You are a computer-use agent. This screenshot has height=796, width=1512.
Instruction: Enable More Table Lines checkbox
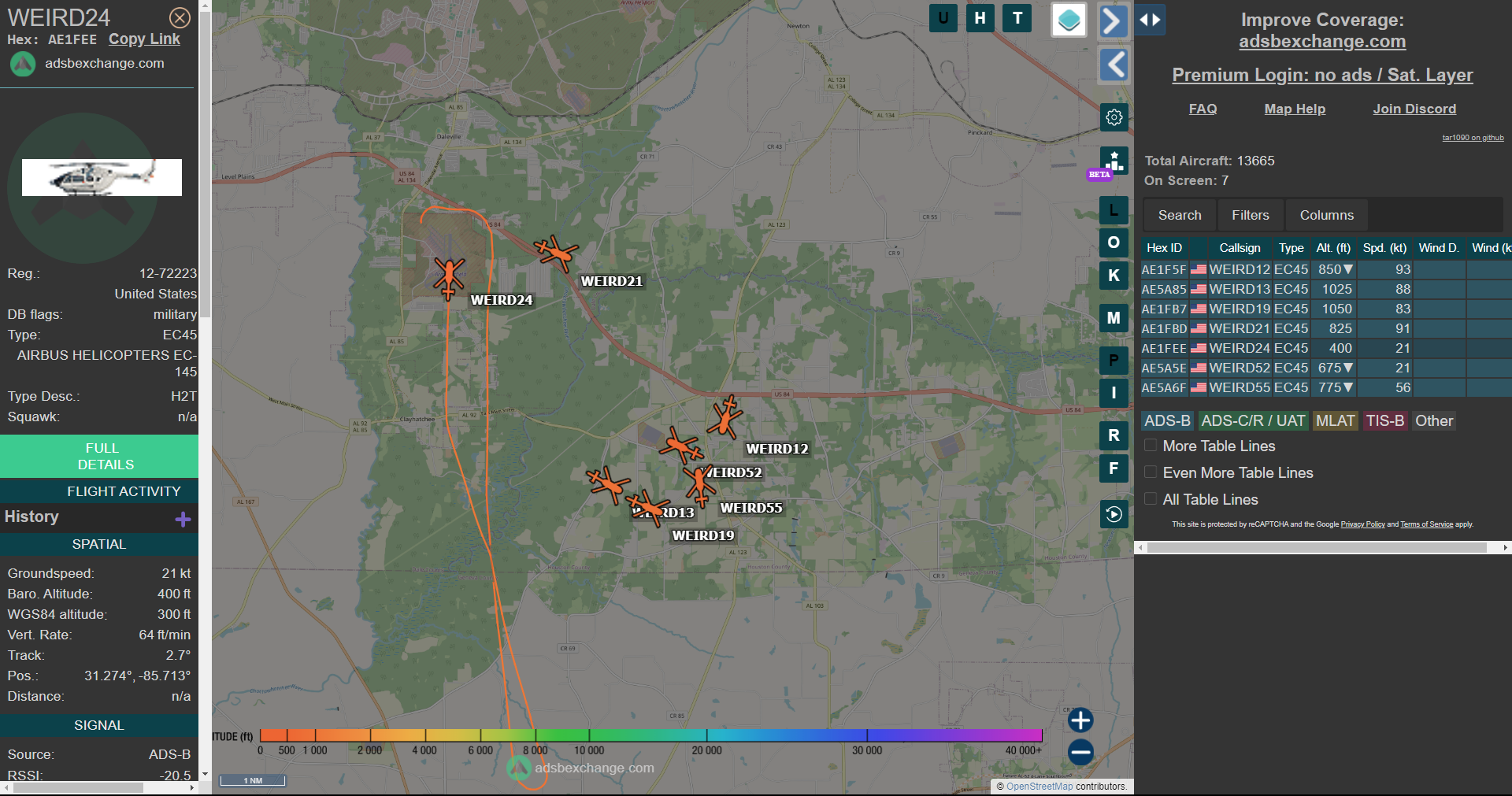coord(1151,446)
